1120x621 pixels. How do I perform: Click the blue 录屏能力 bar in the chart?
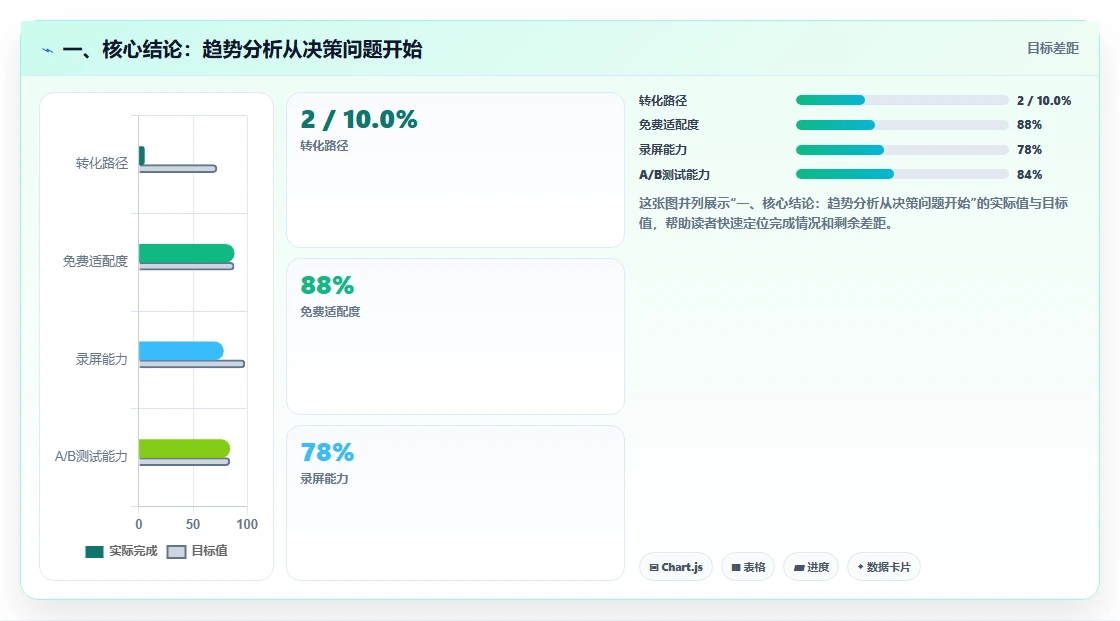pos(181,351)
